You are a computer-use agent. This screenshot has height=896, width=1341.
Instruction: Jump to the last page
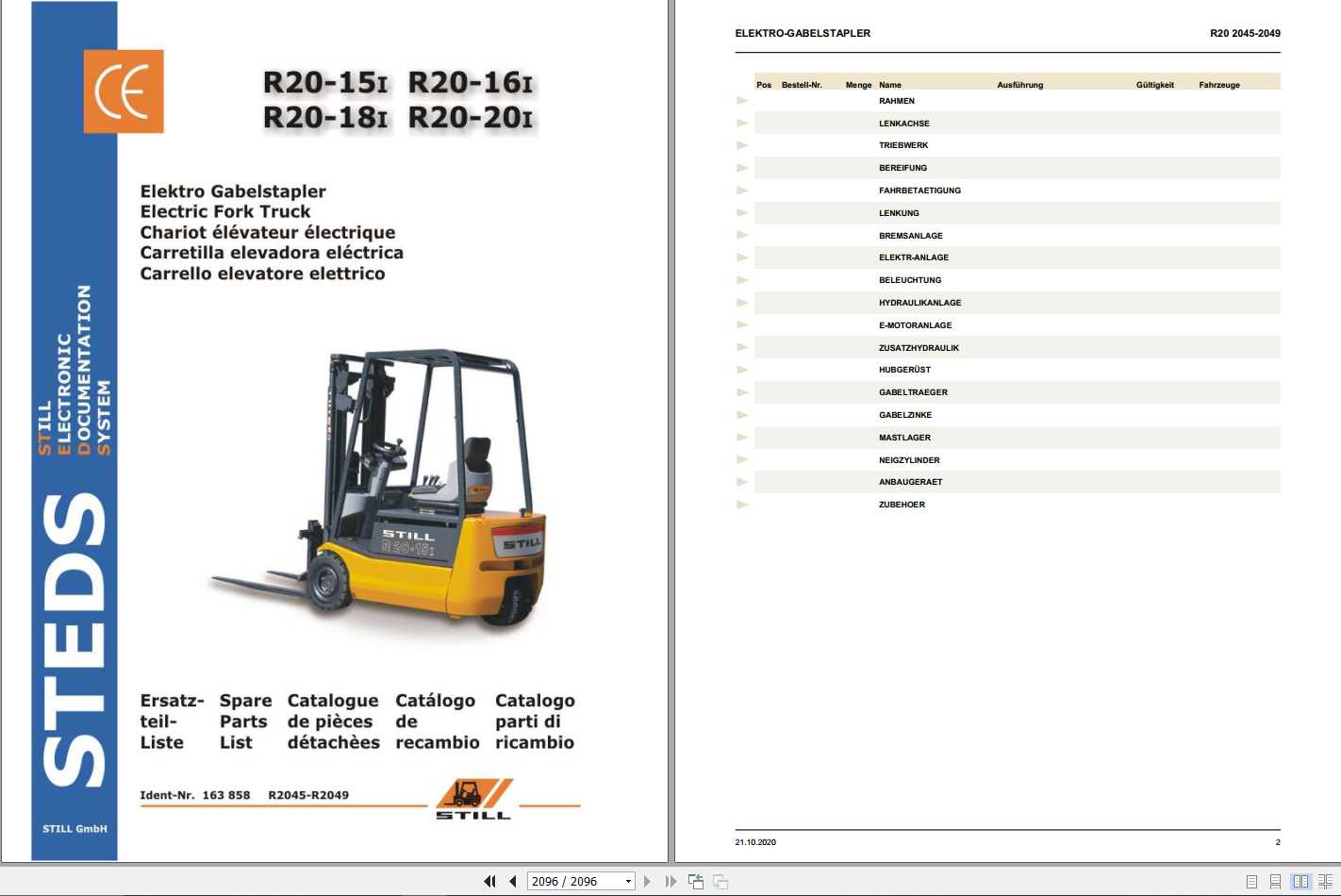point(670,881)
